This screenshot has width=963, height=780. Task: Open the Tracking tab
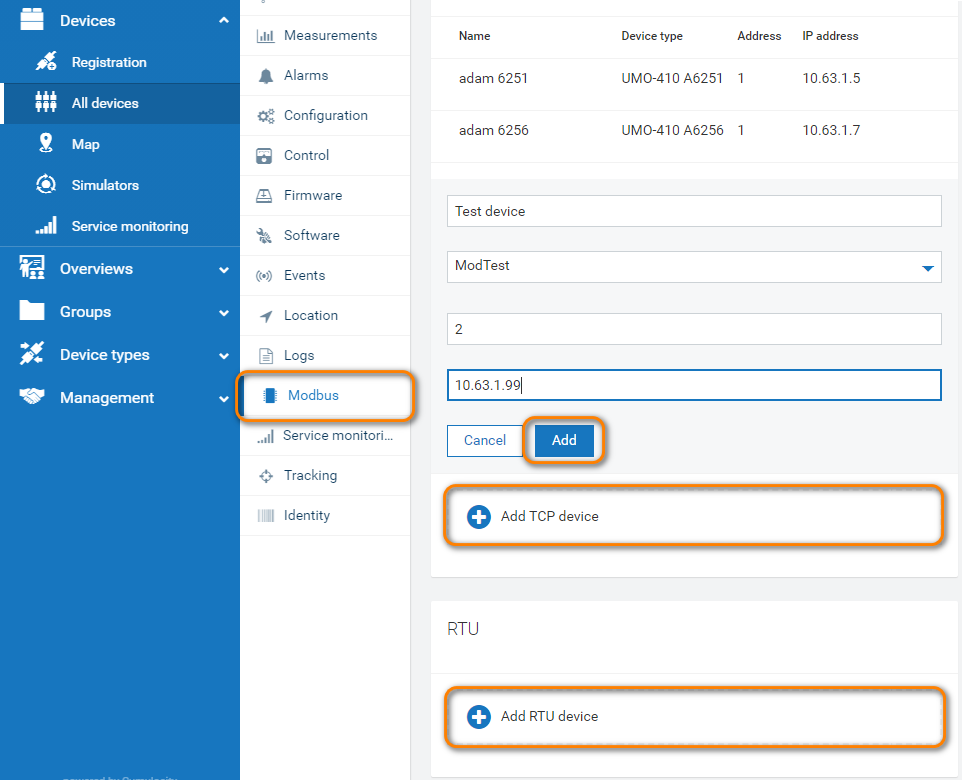pyautogui.click(x=325, y=475)
